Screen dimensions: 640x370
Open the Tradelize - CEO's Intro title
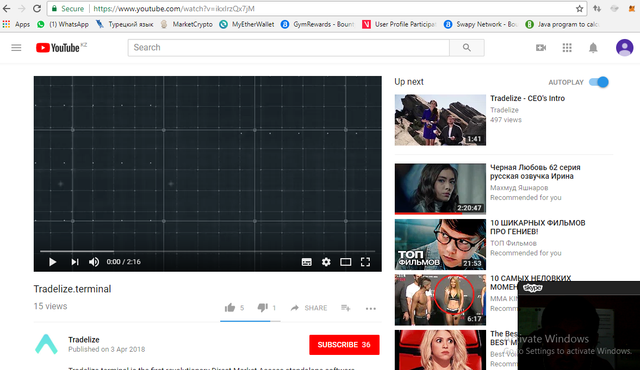pyautogui.click(x=527, y=98)
